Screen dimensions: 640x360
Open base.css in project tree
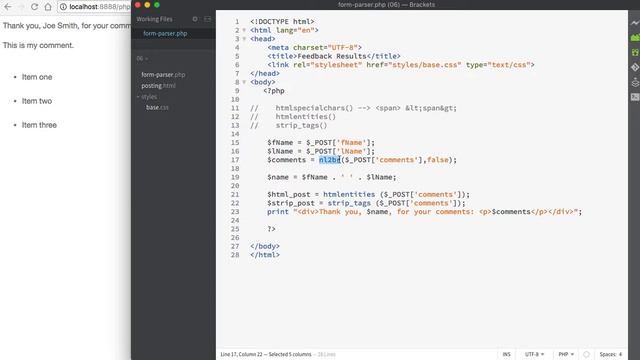pyautogui.click(x=157, y=107)
